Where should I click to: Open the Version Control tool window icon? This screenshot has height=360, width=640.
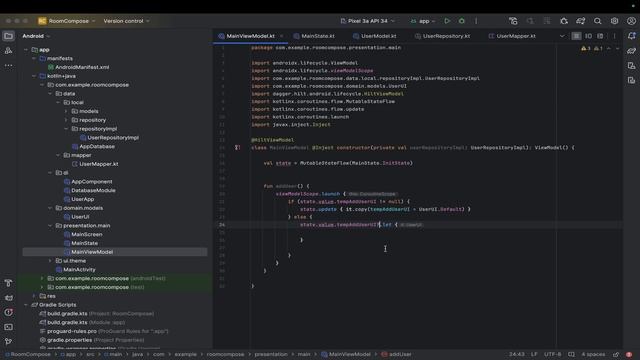[x=8, y=342]
